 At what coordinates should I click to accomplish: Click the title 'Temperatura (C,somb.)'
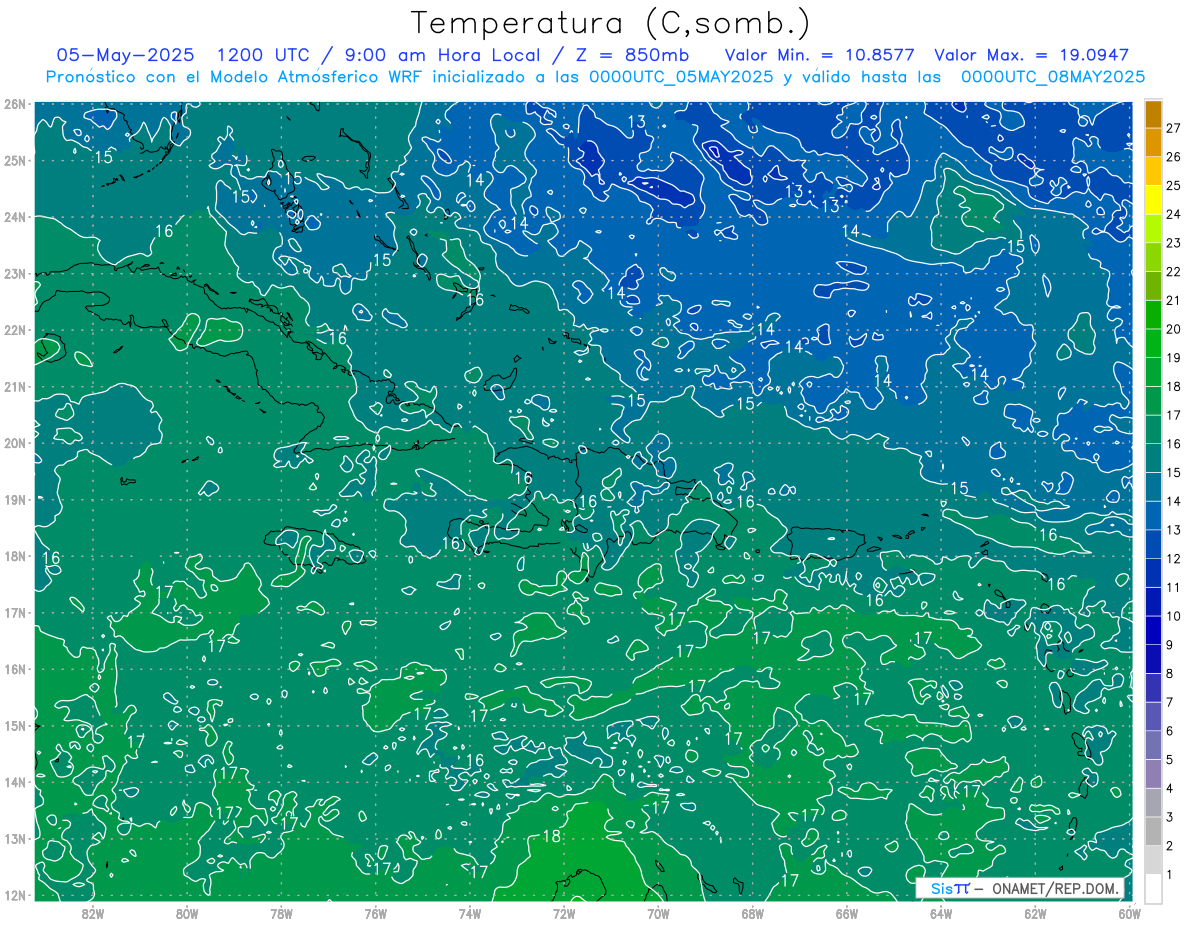coord(611,23)
